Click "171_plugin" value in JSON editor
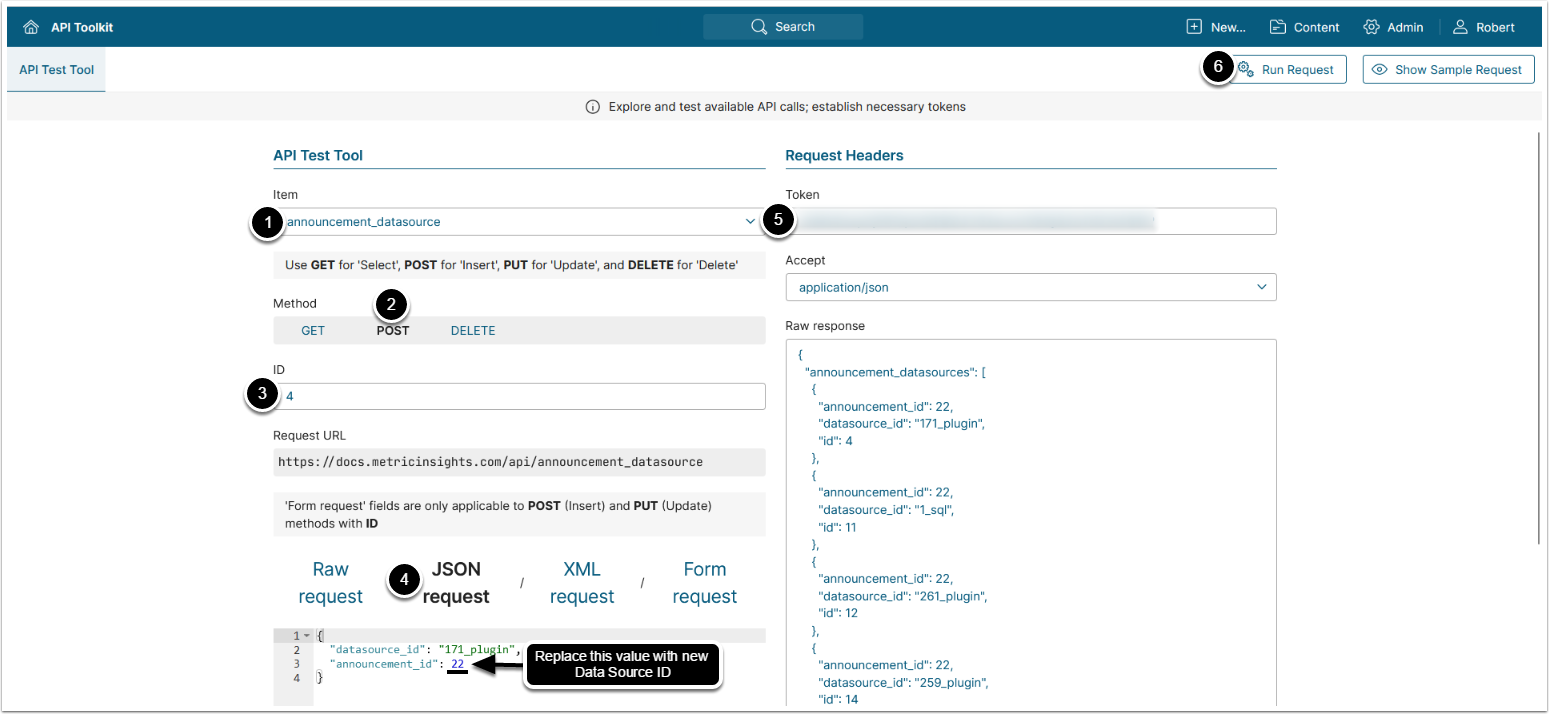 tap(477, 650)
